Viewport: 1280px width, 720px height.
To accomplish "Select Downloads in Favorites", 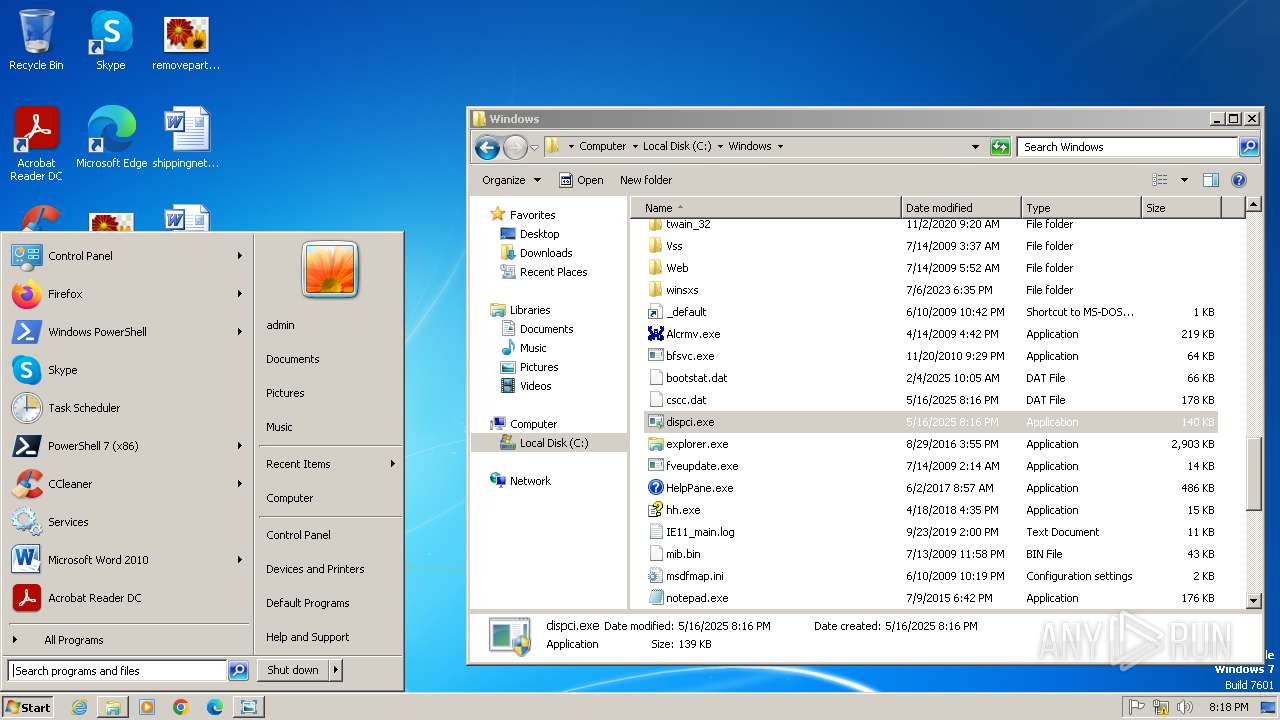I will click(x=535, y=253).
